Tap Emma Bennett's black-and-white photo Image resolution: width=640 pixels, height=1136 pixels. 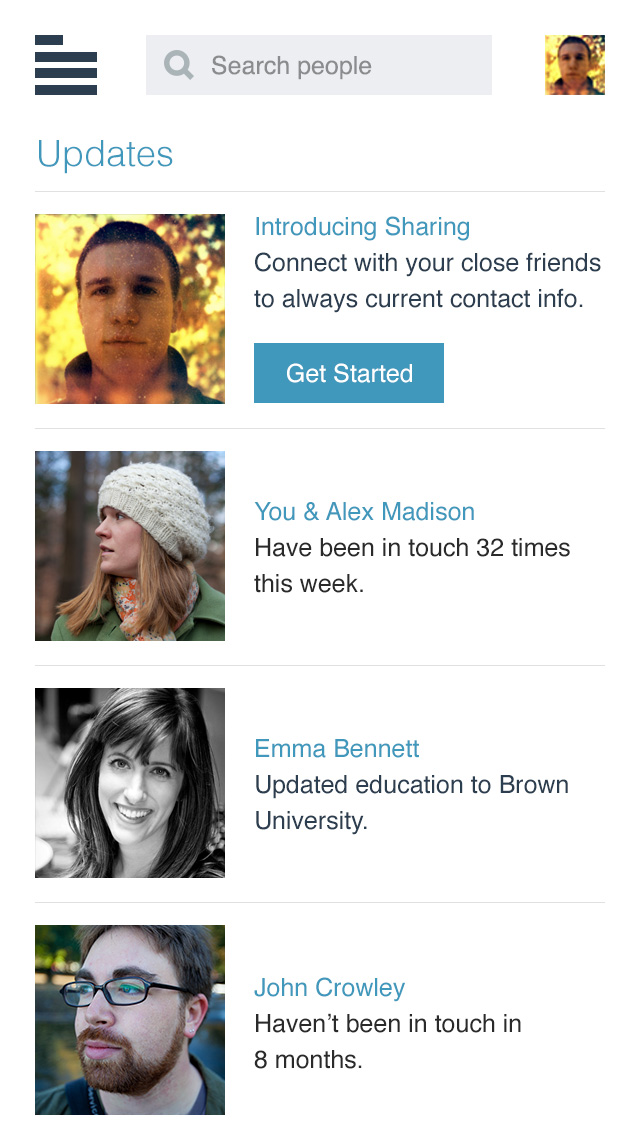130,783
